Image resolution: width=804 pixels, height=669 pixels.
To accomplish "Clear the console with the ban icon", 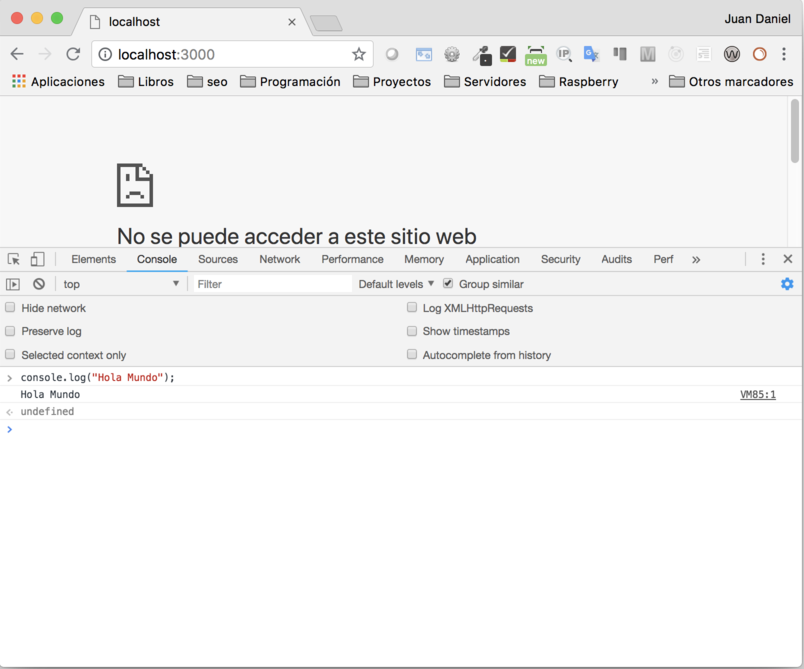I will pos(39,284).
